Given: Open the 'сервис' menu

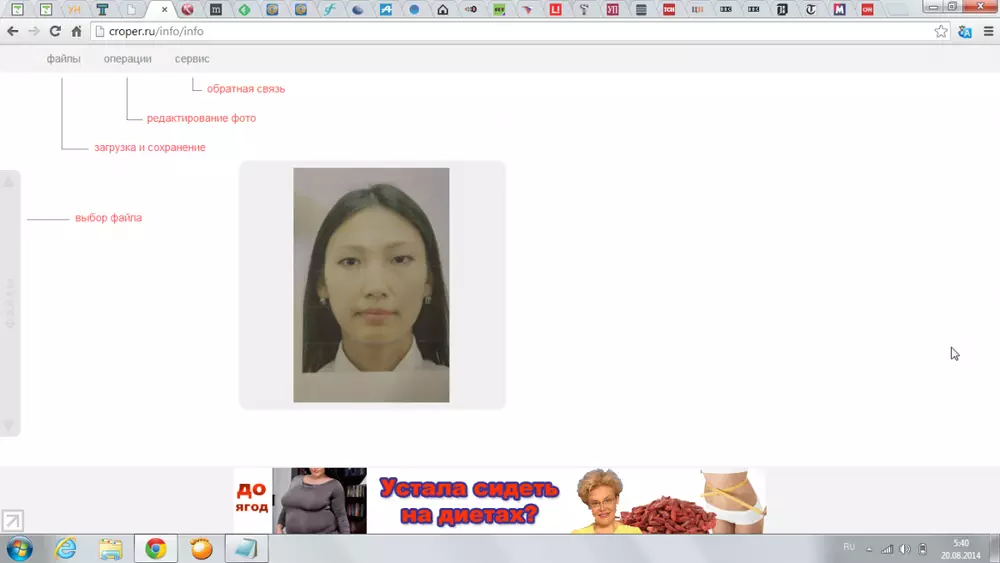Looking at the screenshot, I should 192,59.
